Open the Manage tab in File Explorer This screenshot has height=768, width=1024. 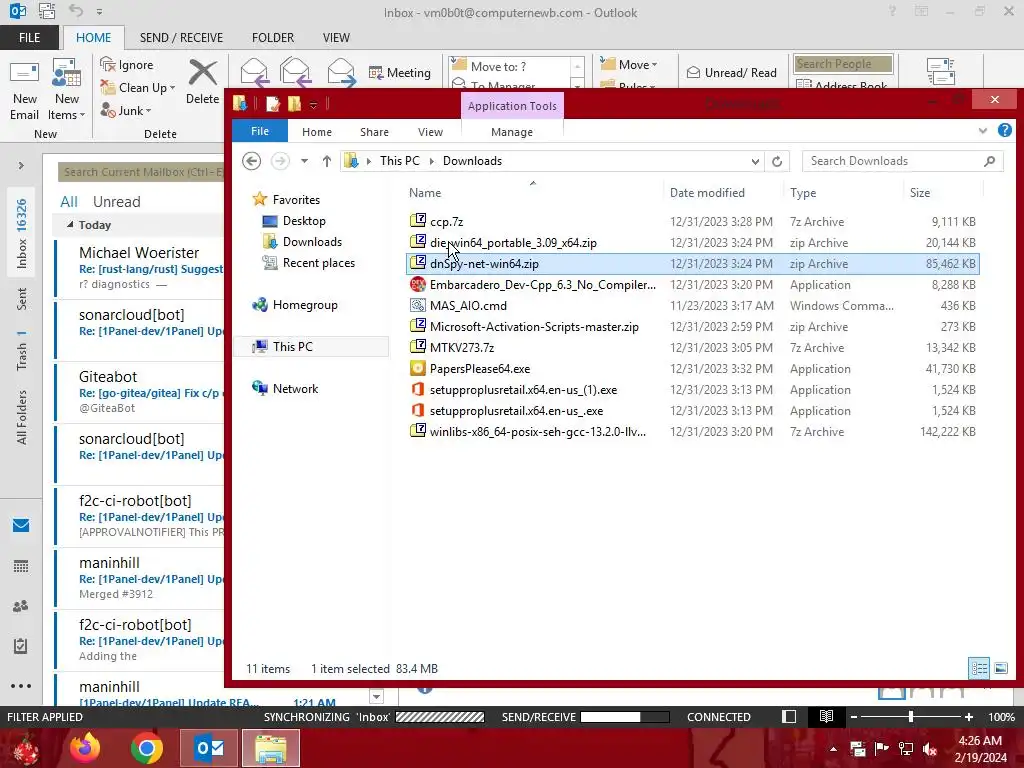[512, 132]
